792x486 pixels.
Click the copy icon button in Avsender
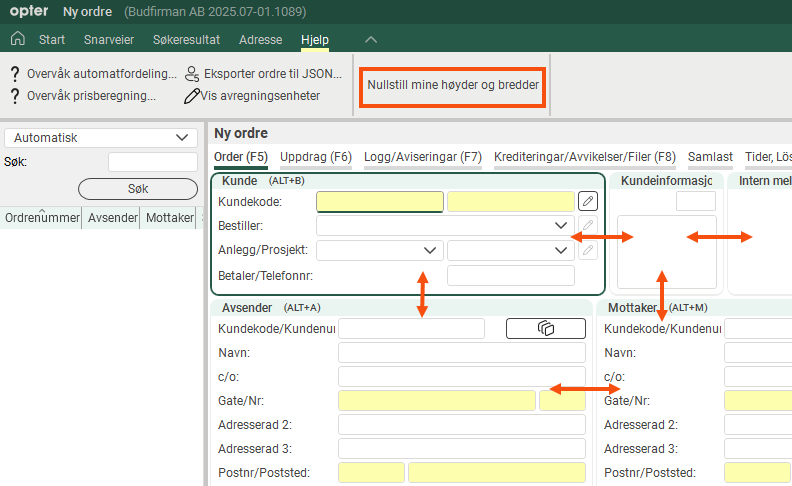(545, 328)
